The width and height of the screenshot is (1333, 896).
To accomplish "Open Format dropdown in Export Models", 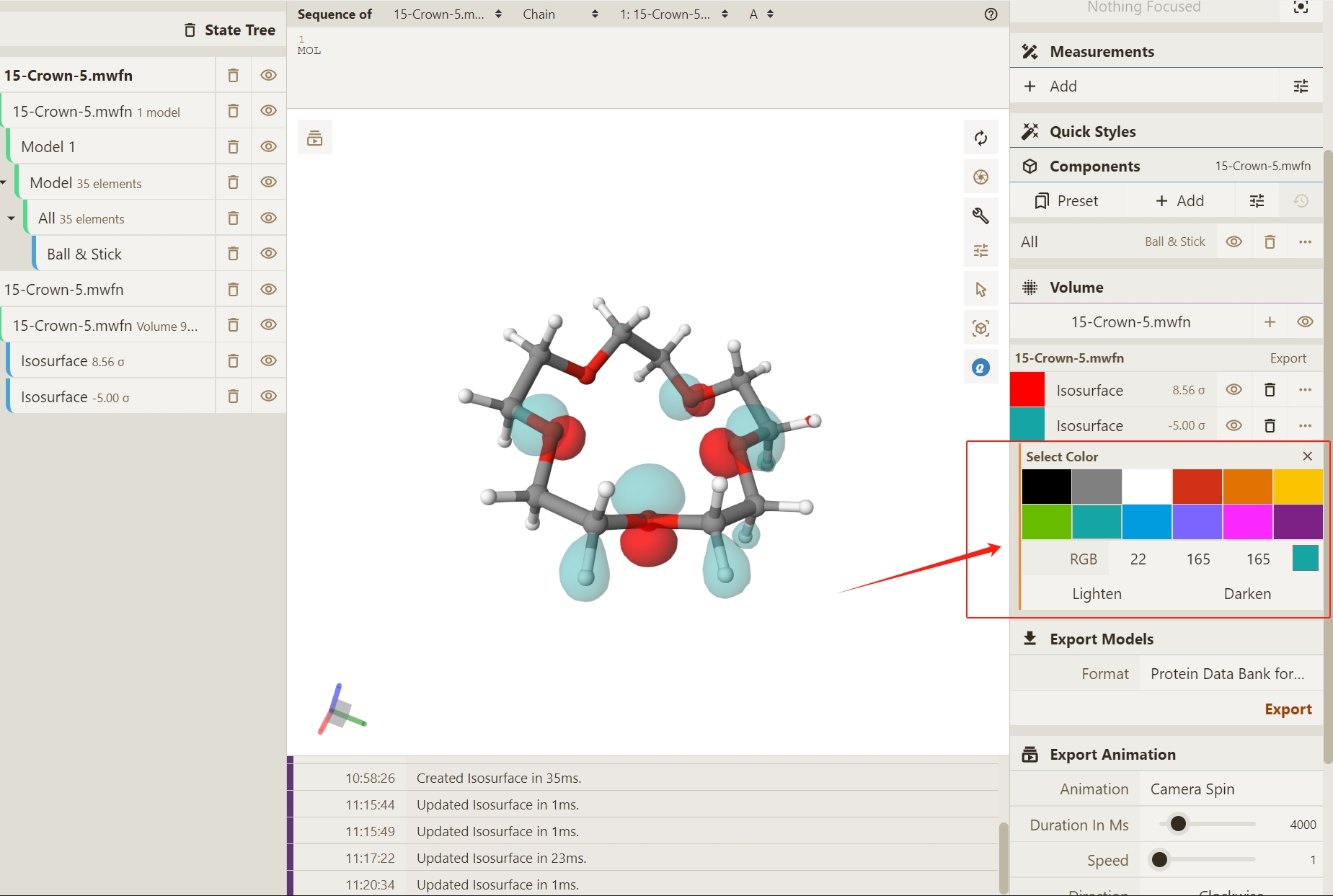I will pyautogui.click(x=1227, y=674).
